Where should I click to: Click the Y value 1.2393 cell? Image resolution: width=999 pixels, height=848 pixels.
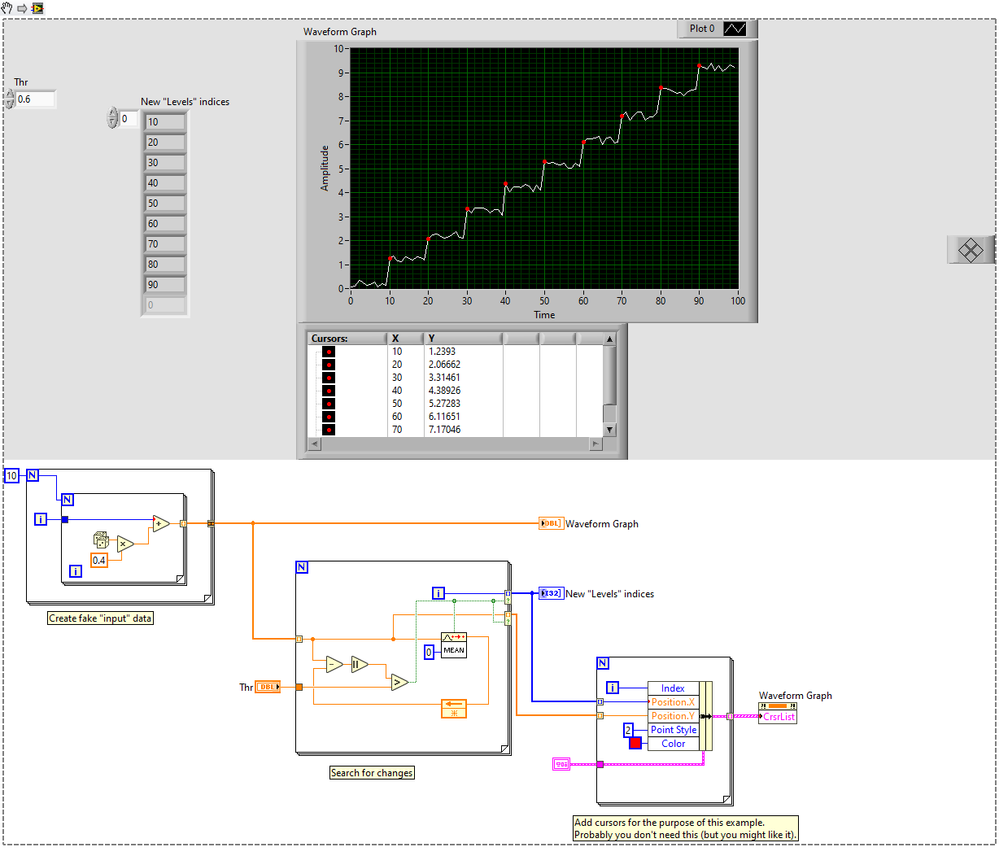[x=442, y=352]
